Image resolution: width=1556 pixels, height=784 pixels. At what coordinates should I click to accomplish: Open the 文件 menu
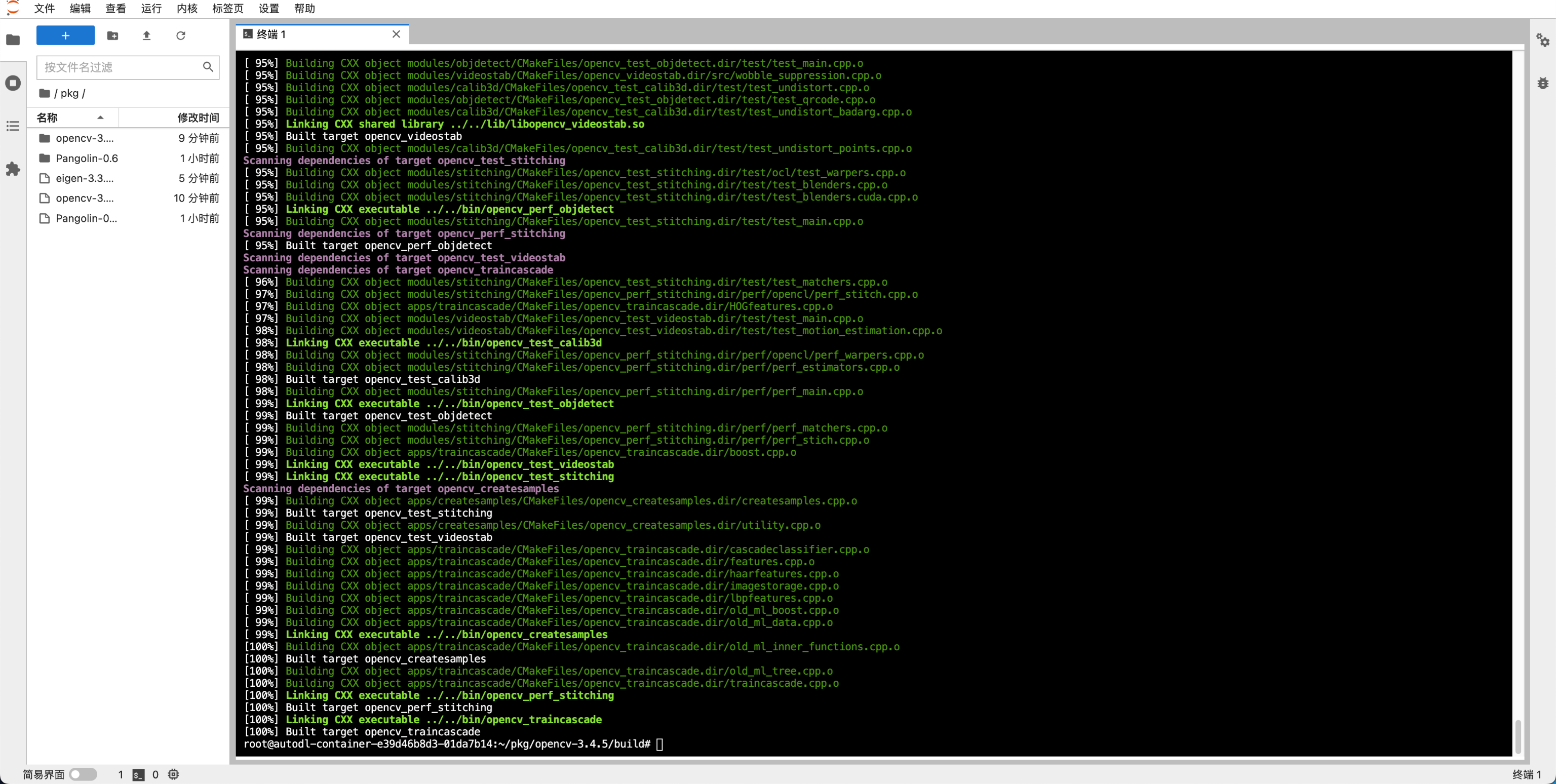[x=45, y=9]
